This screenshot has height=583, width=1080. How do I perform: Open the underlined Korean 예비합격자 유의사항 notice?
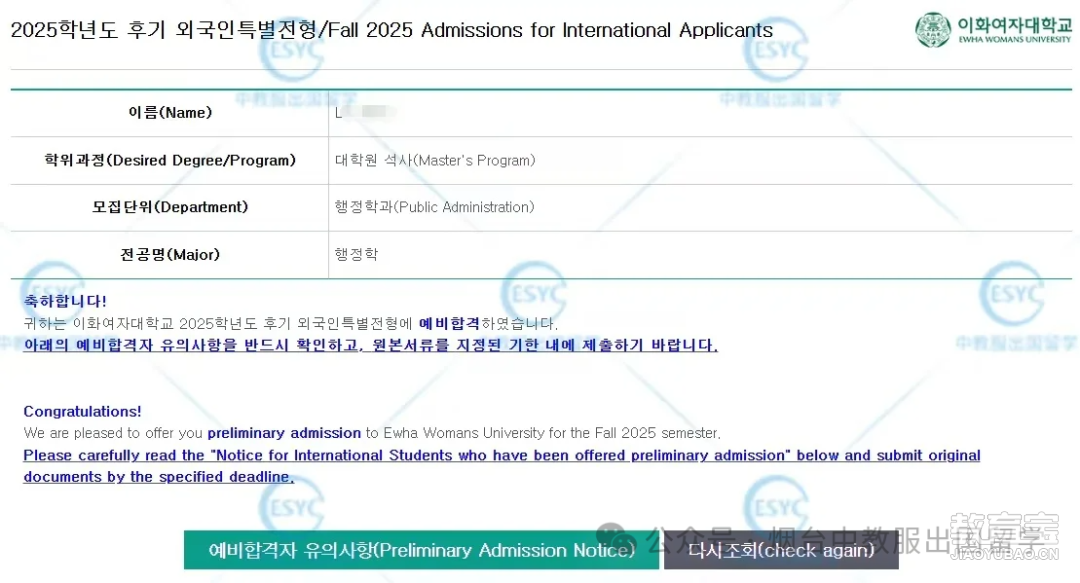point(371,345)
